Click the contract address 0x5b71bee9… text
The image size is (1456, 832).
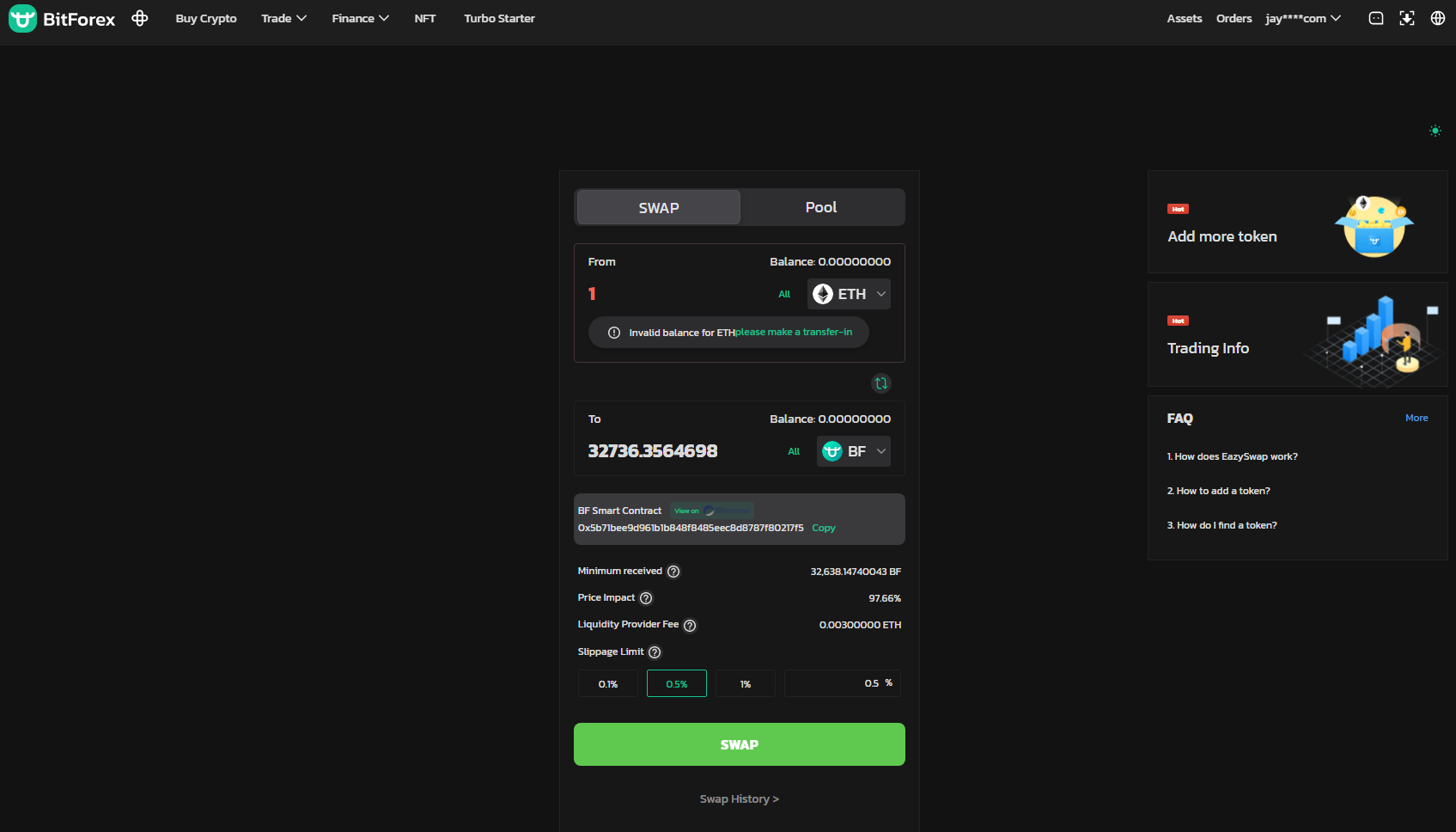tap(691, 528)
